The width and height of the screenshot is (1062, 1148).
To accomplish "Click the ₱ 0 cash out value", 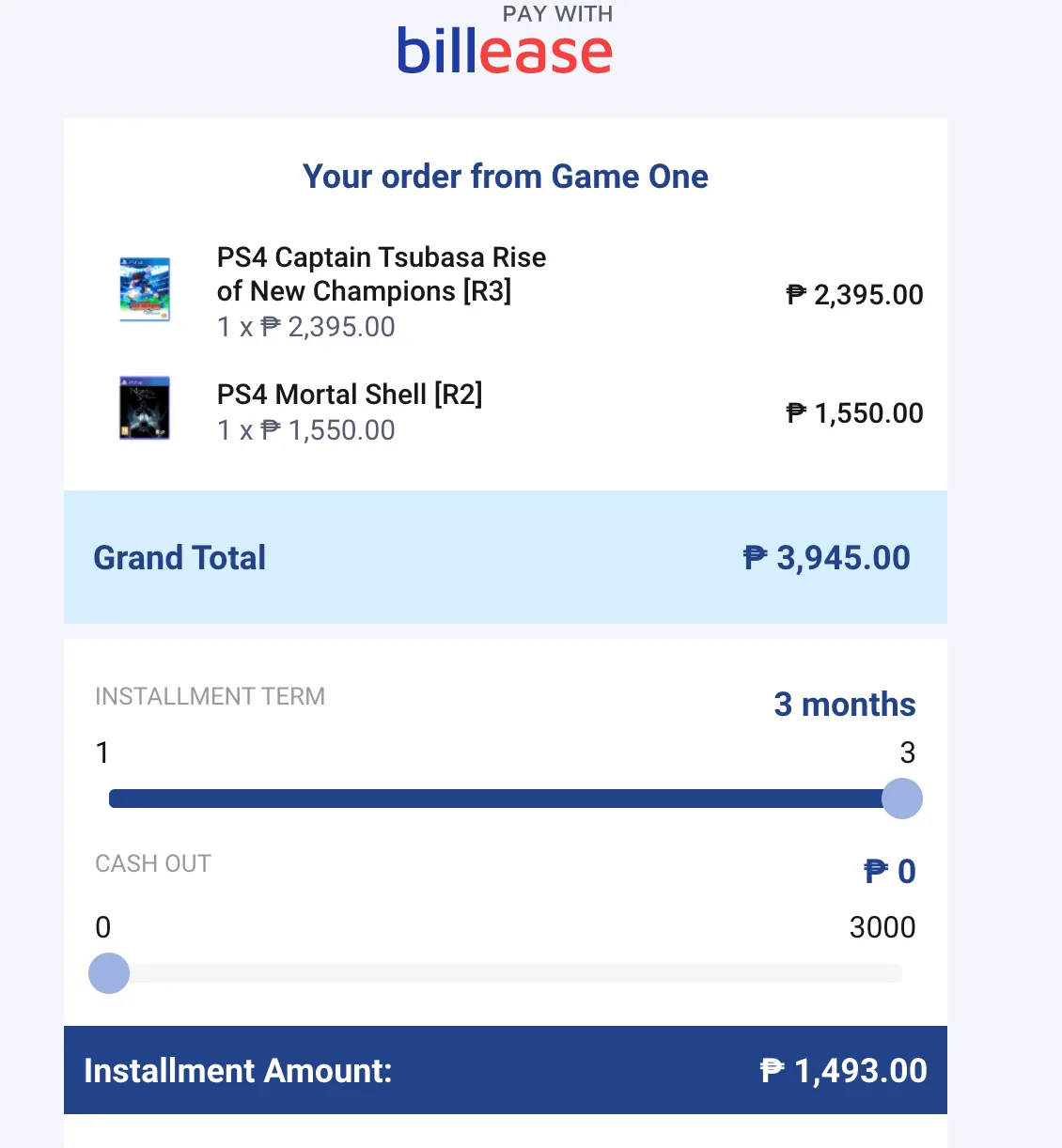I will (890, 872).
